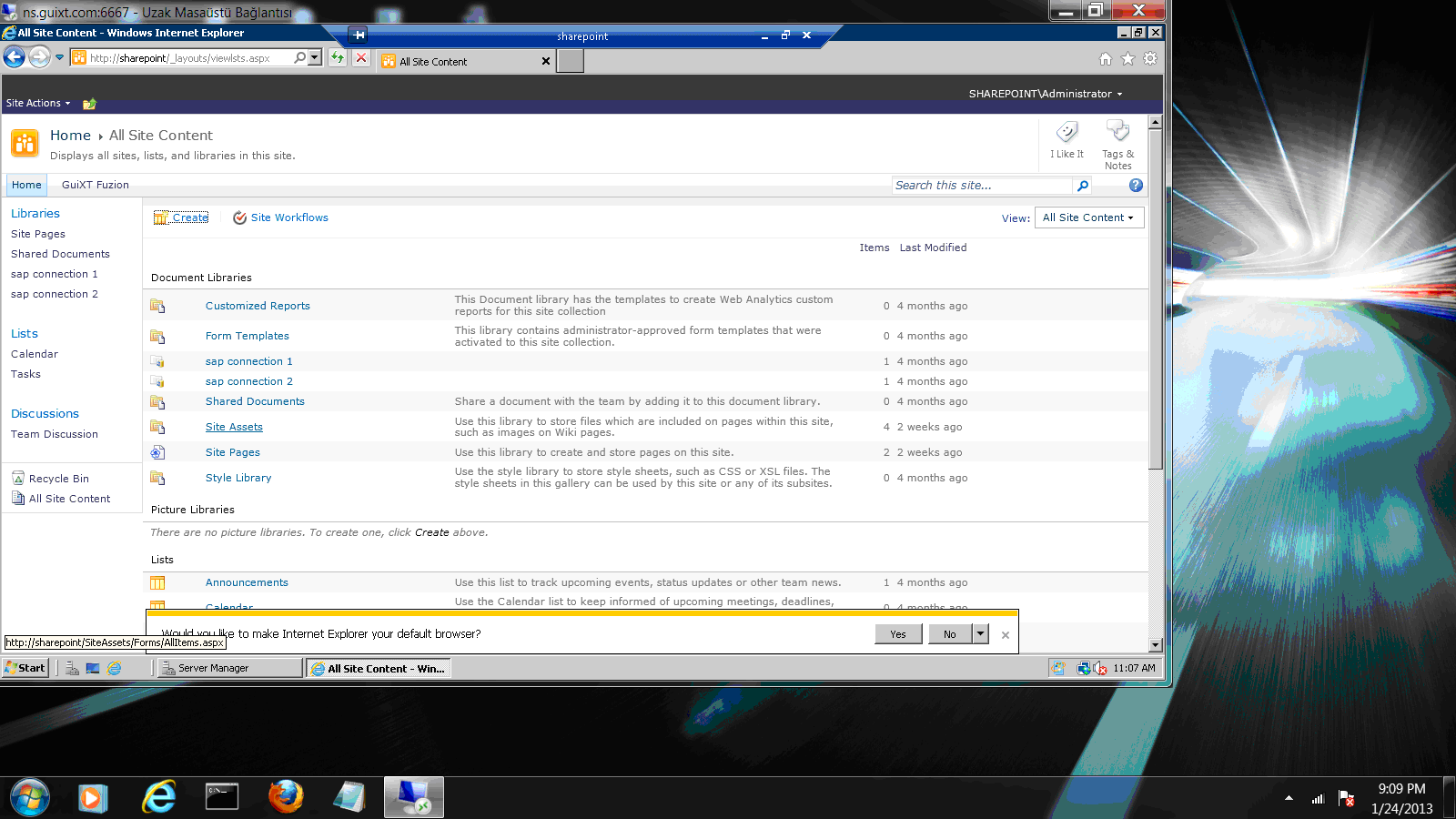1456x819 pixels.
Task: Open sap connection 2 in sidebar
Action: coord(55,294)
